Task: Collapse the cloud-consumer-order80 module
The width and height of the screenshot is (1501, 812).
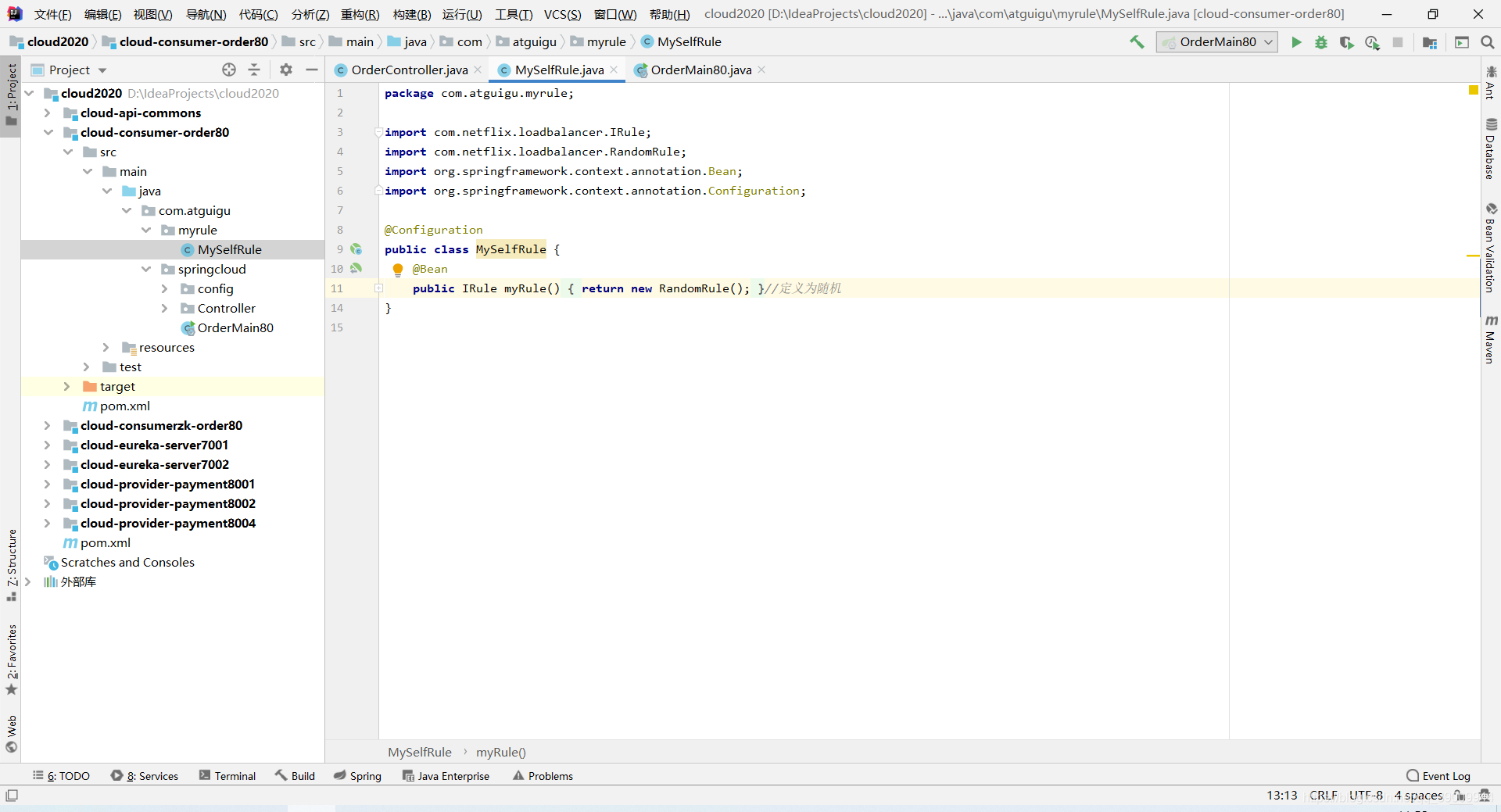Action: coord(48,132)
